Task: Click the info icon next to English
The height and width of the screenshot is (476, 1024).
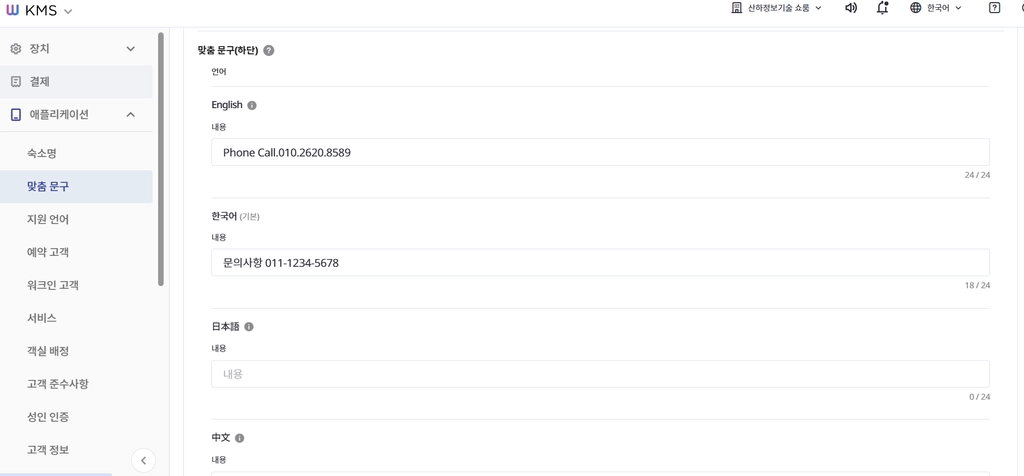Action: 252,105
